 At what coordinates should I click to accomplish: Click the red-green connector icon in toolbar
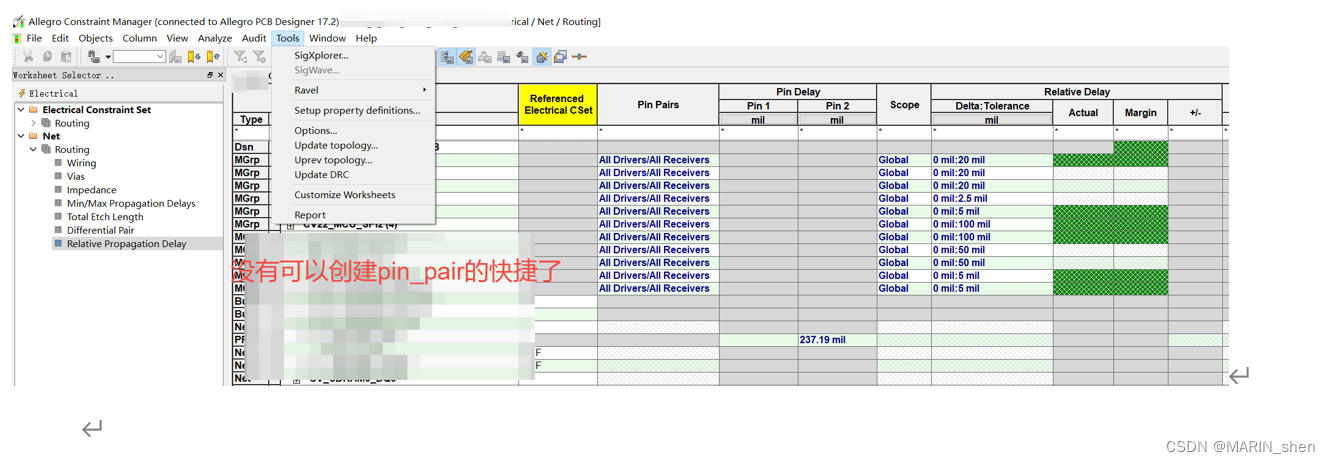579,57
